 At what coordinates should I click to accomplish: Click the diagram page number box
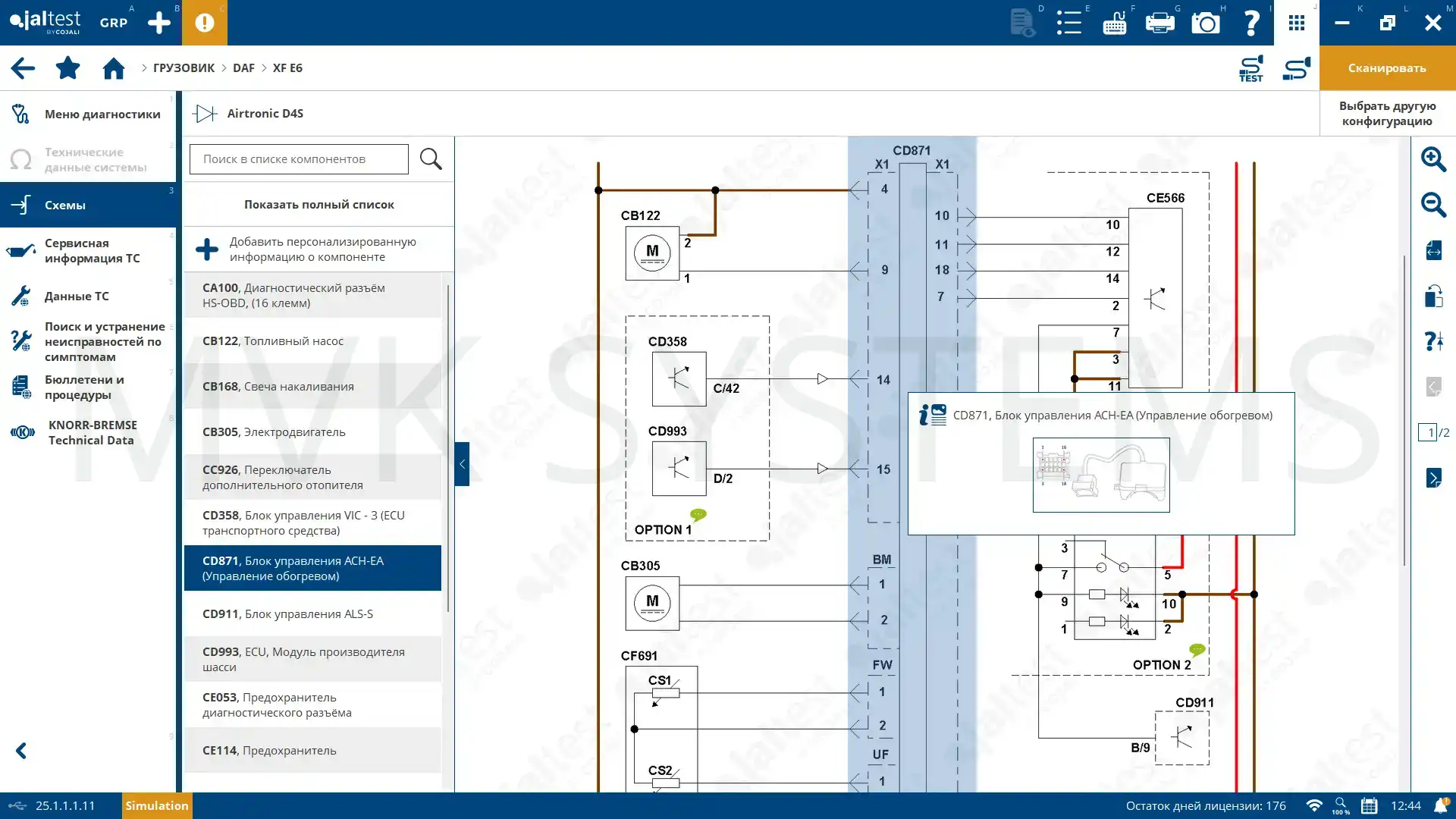1427,432
